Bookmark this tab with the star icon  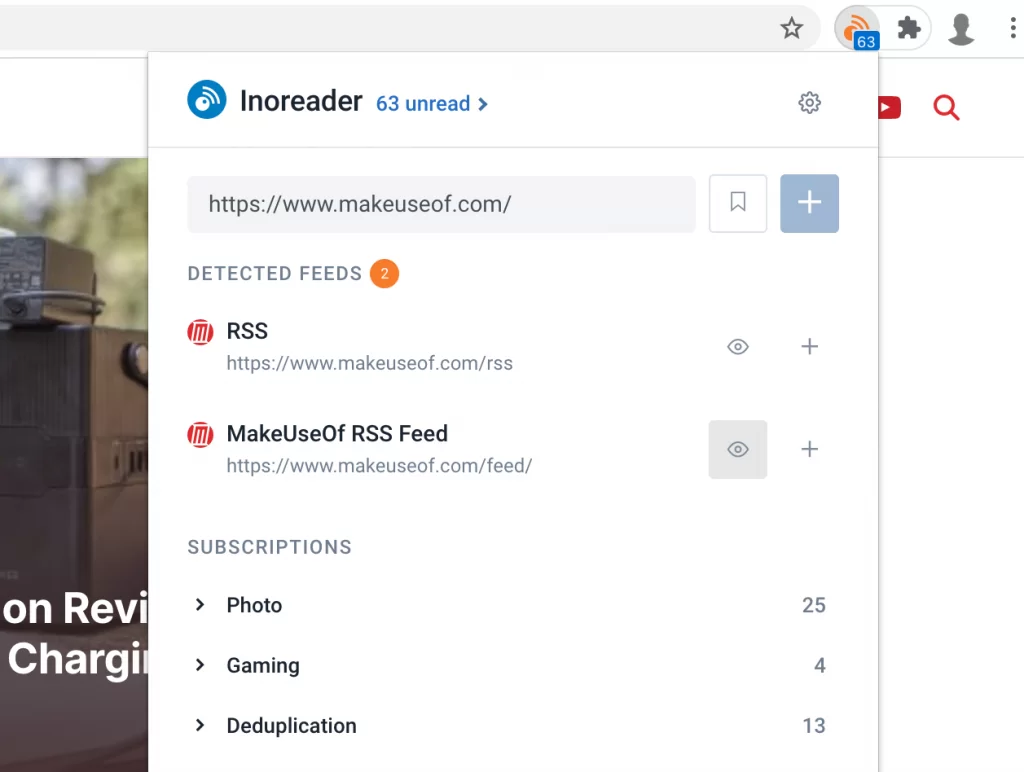tap(792, 28)
